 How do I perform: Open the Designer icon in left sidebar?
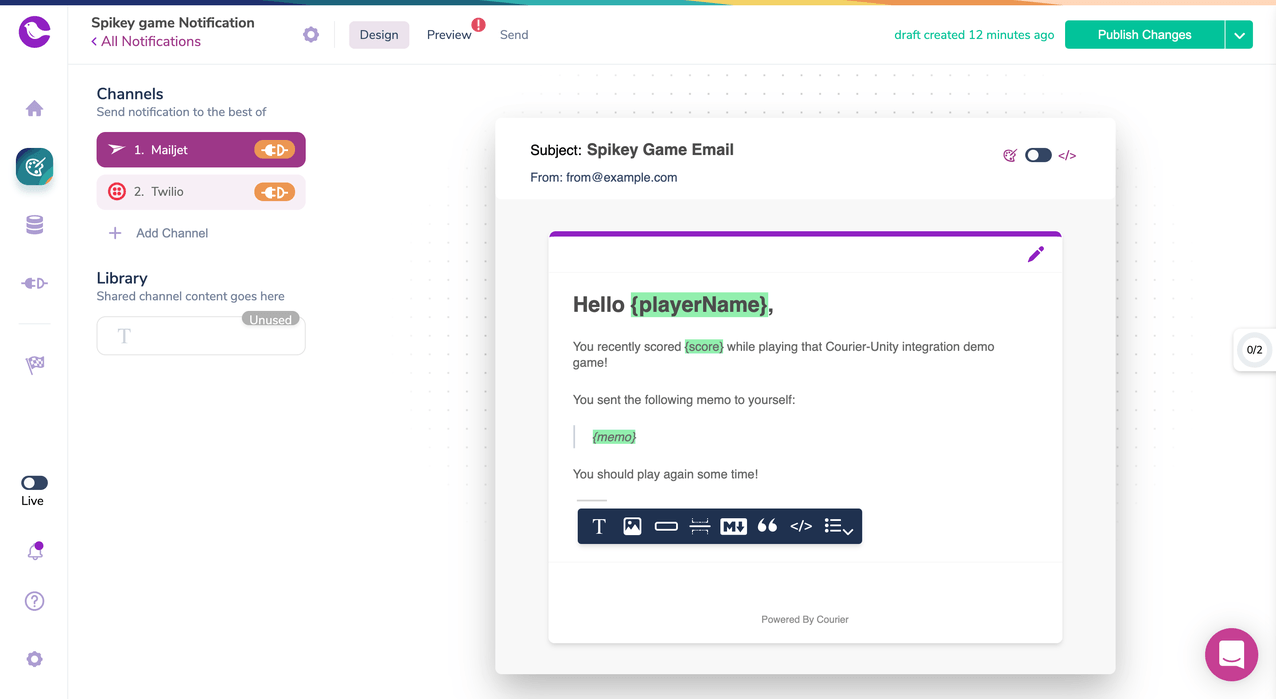[34, 167]
